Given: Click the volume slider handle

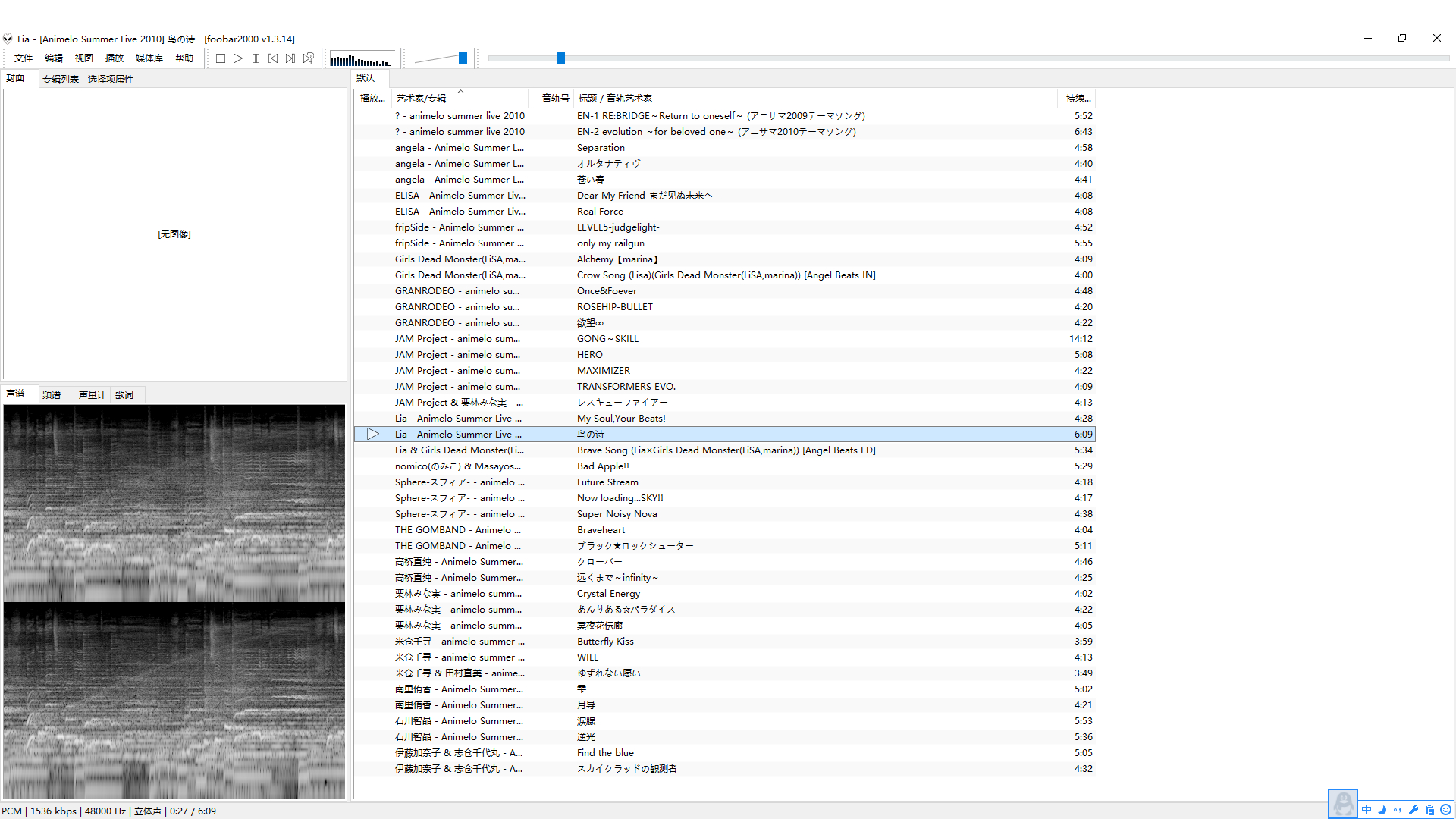Looking at the screenshot, I should tap(463, 58).
